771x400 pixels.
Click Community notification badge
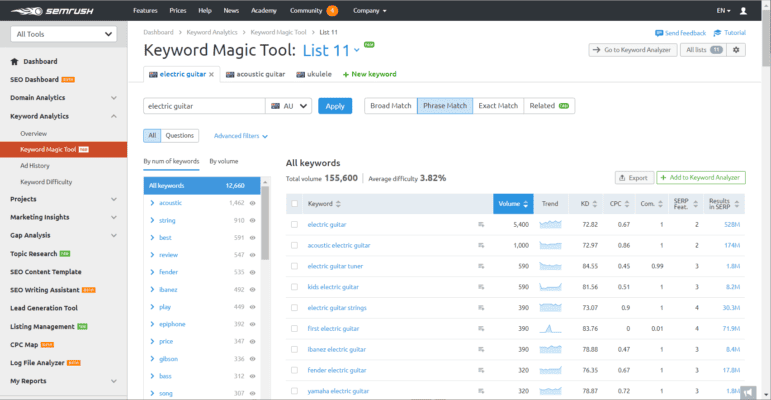click(x=332, y=10)
